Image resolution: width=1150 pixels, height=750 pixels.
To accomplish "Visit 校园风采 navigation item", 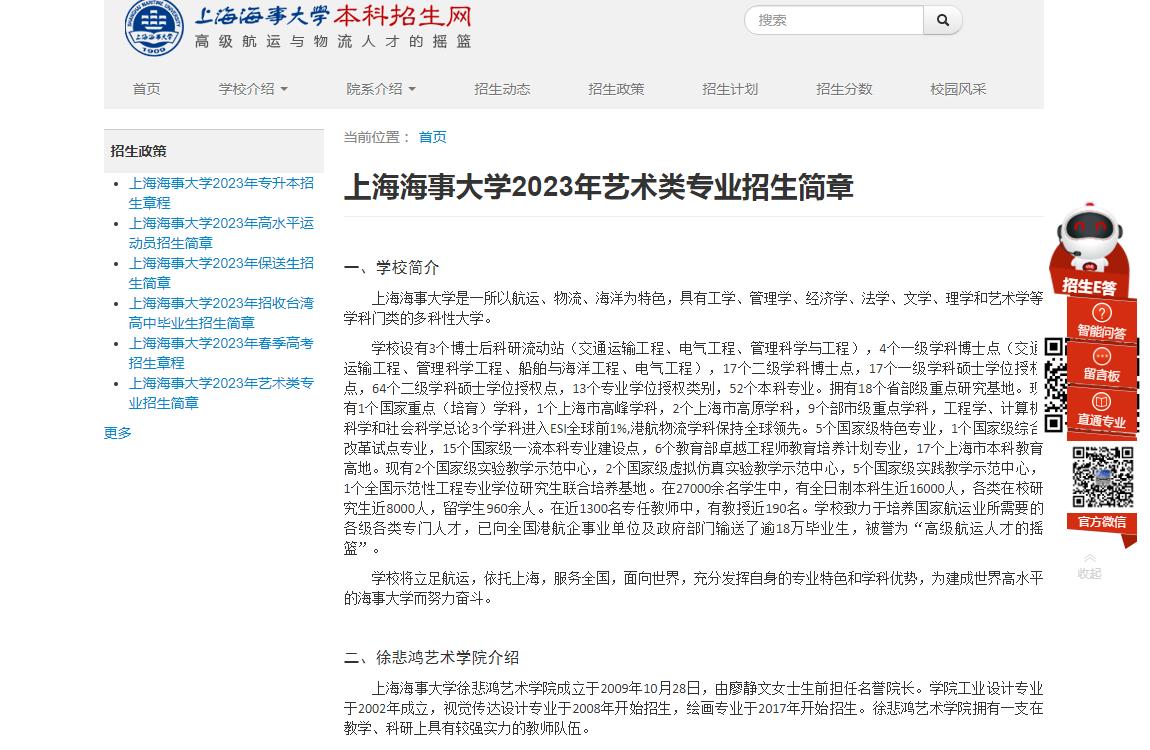I will coord(958,89).
